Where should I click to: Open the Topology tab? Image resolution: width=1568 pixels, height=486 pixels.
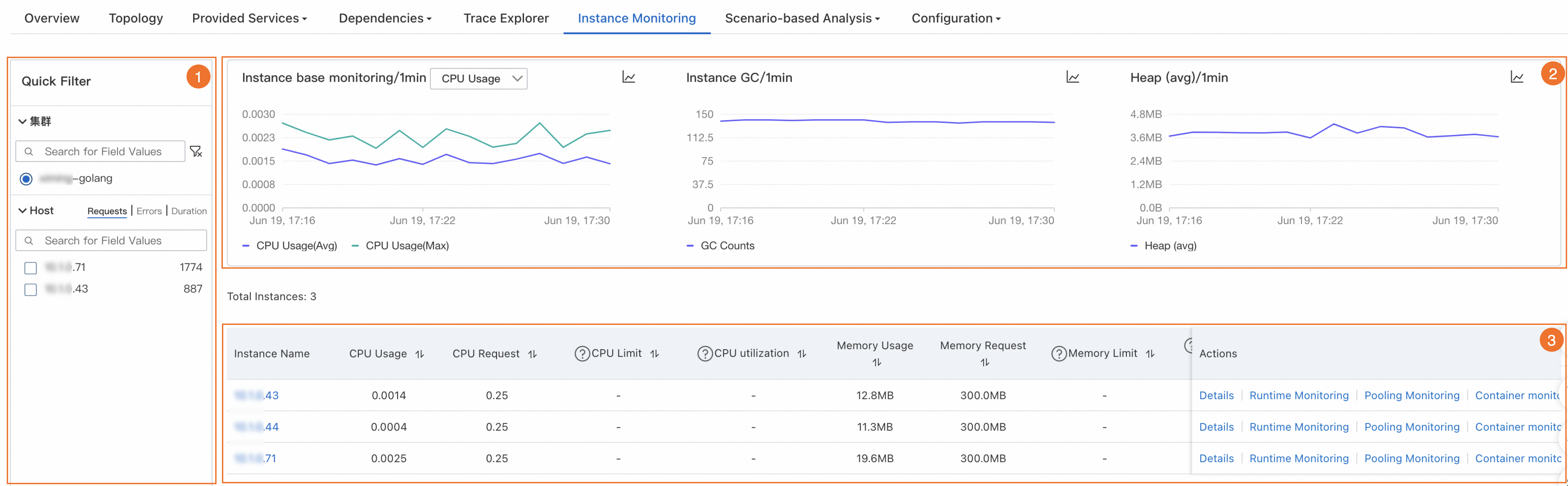coord(136,18)
